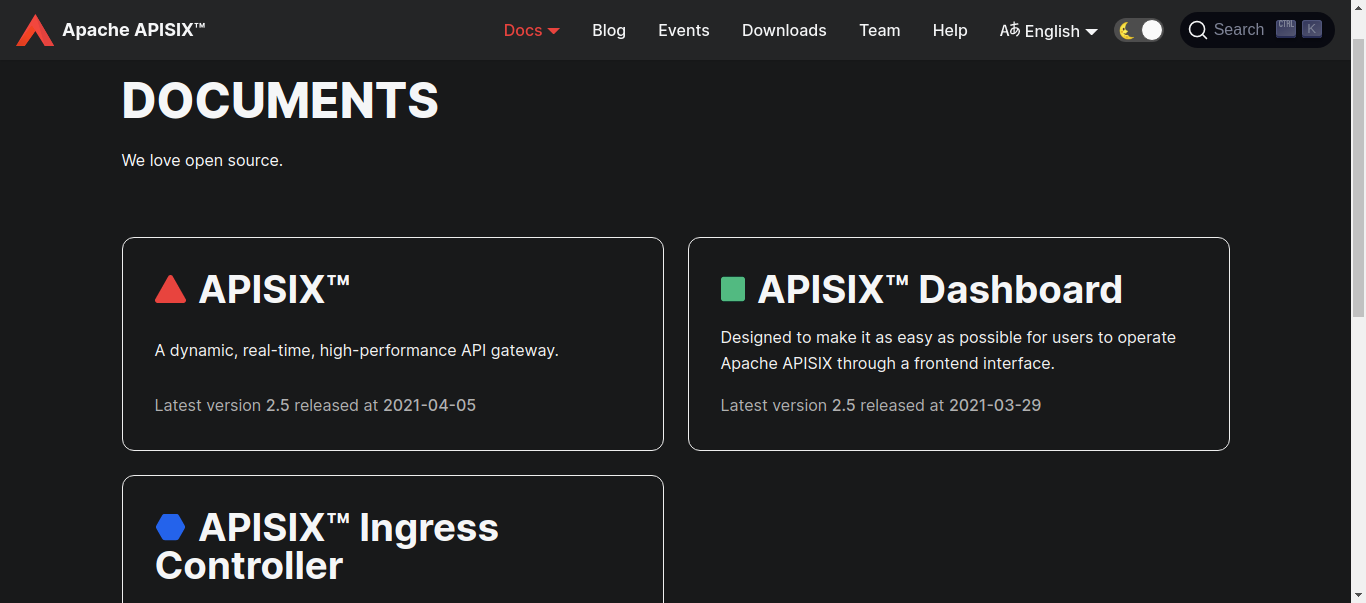Image resolution: width=1366 pixels, height=603 pixels.
Task: Open the APISIX™ Dashboard card heading
Action: [940, 289]
